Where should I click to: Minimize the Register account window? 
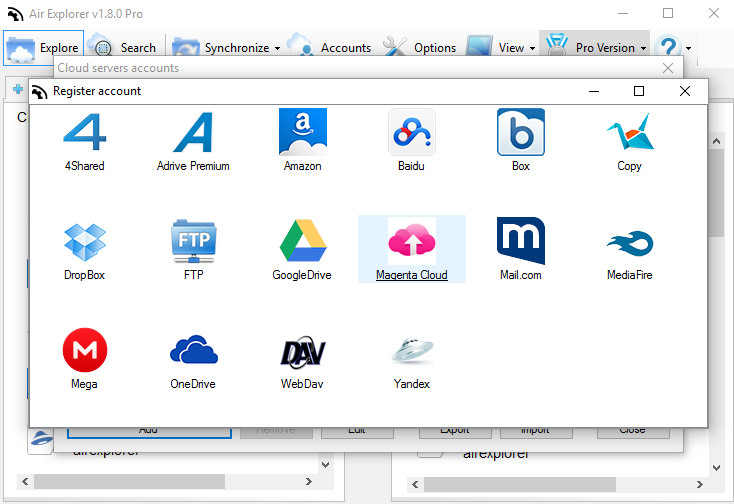(x=594, y=92)
